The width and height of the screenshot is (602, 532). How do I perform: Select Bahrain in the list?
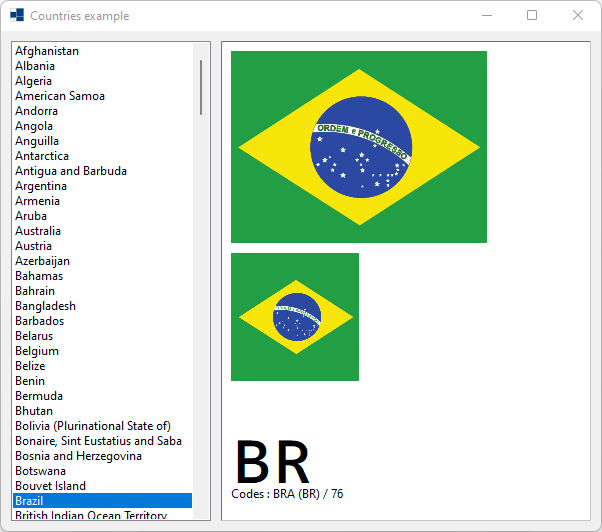pos(103,291)
